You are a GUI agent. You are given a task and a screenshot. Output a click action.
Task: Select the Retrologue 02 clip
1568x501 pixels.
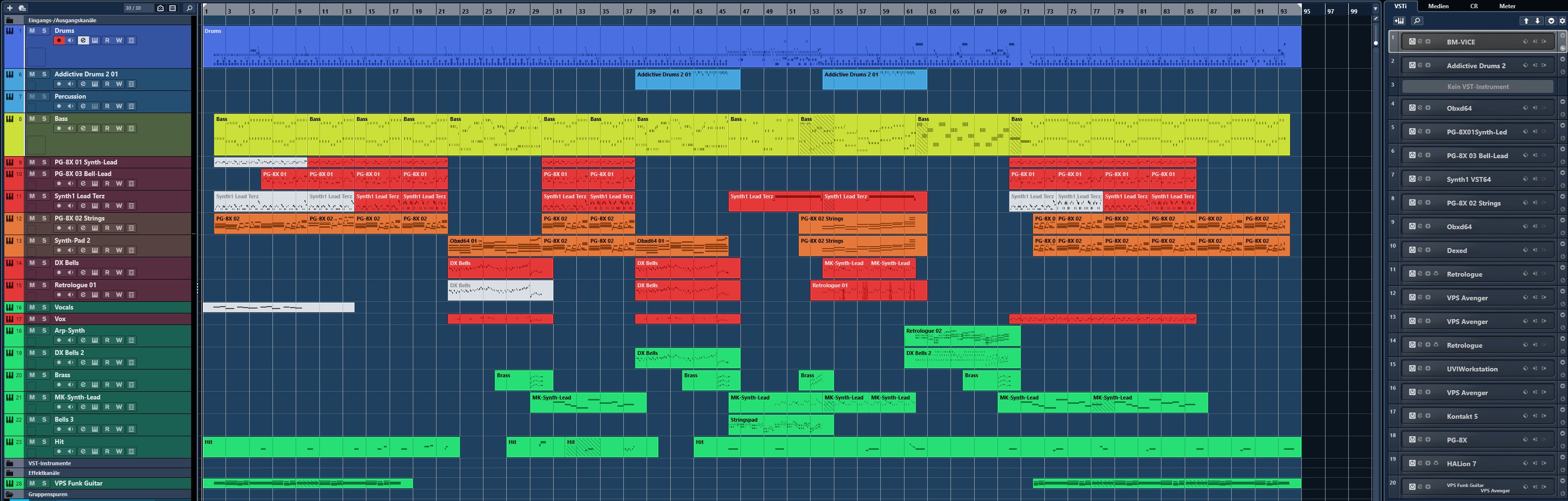[963, 336]
